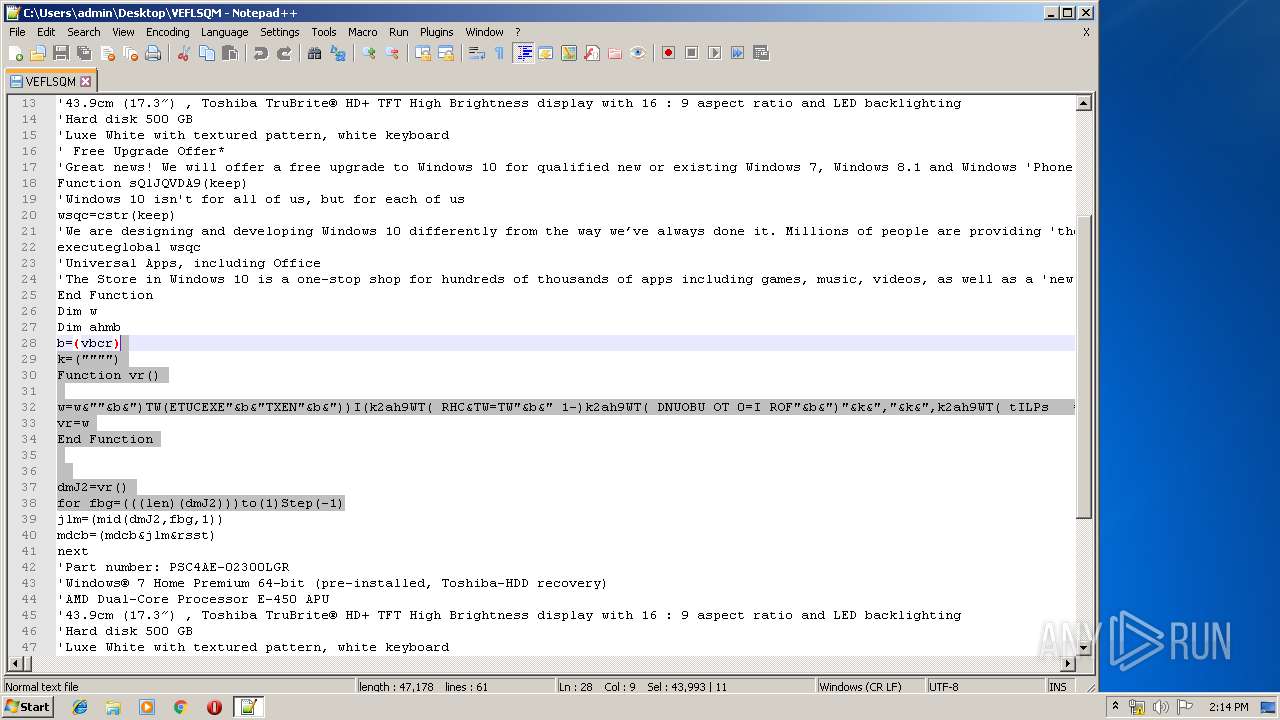Image resolution: width=1280 pixels, height=720 pixels.
Task: Save the current file with the Save icon
Action: [x=61, y=53]
